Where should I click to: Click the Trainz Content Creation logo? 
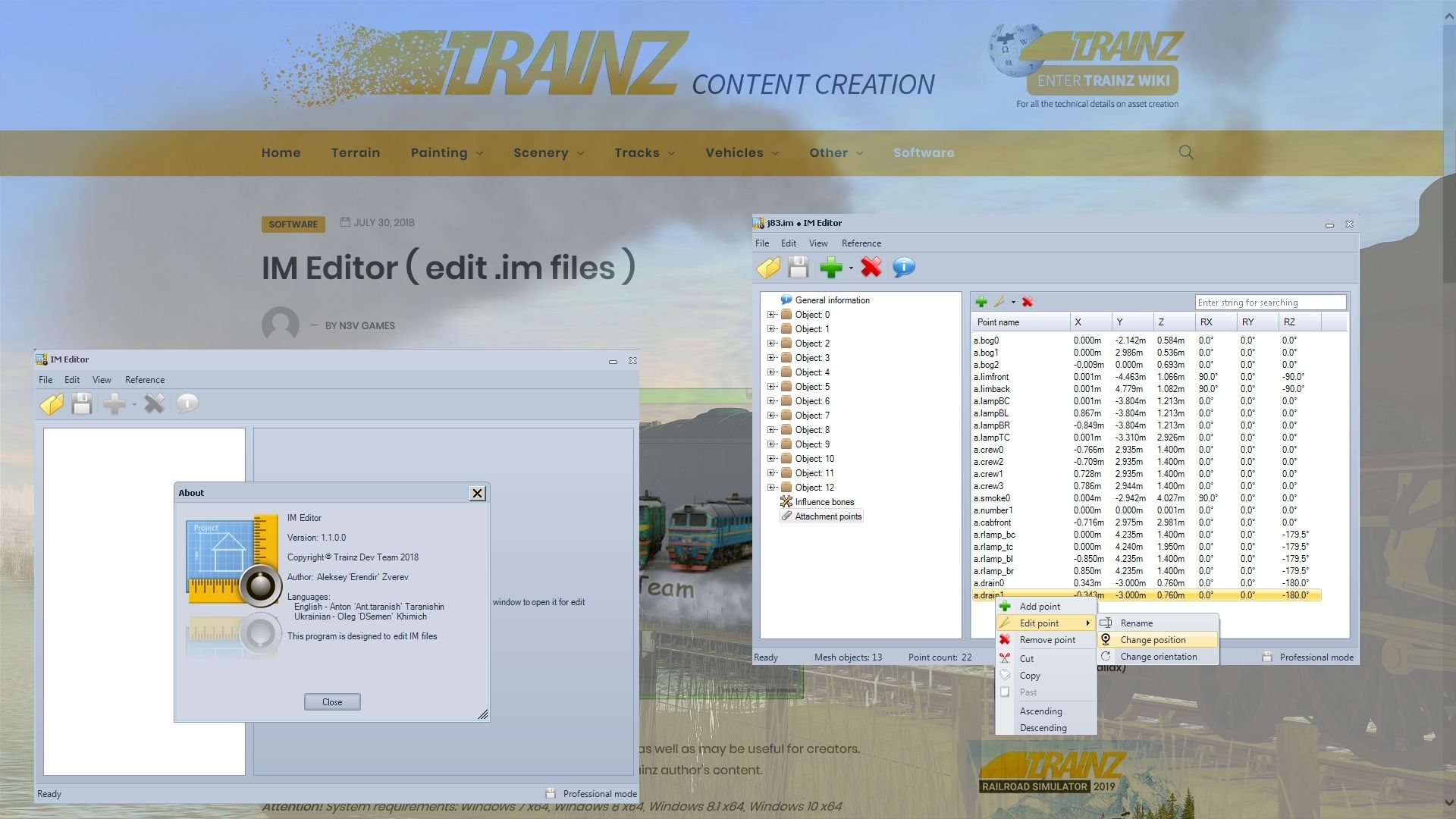tap(598, 67)
